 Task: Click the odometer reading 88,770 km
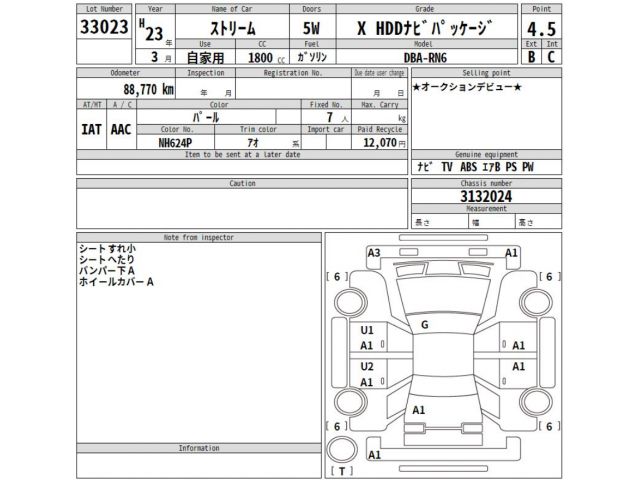[149, 89]
